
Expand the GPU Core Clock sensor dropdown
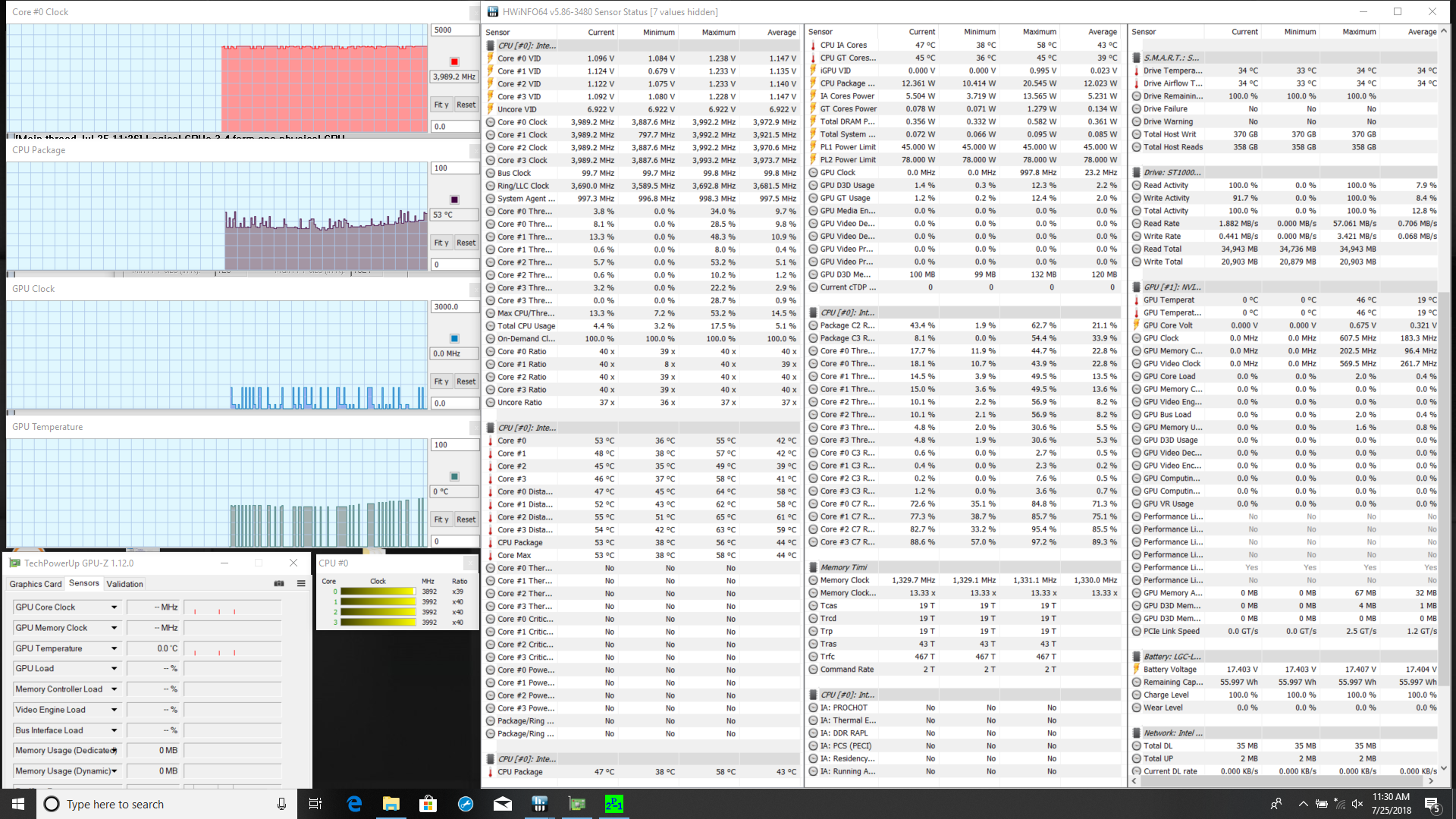(x=115, y=607)
